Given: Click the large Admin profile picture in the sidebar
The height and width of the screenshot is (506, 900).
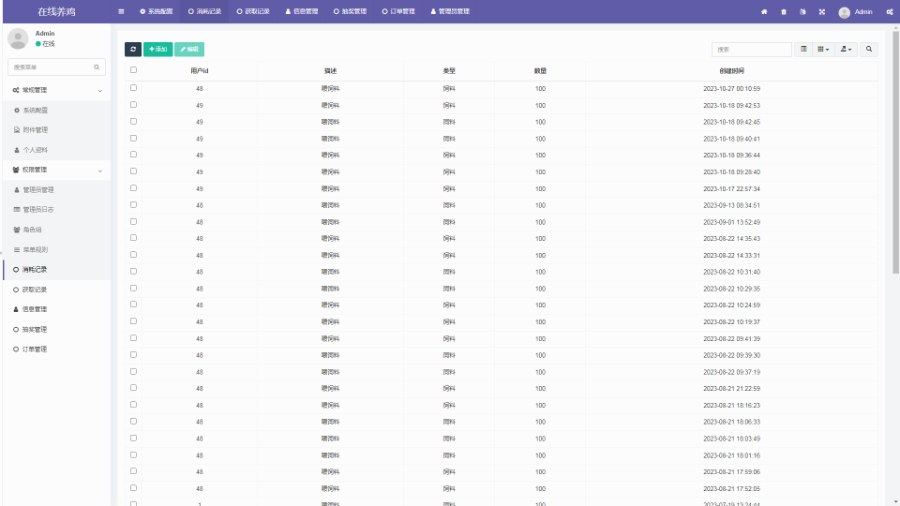Looking at the screenshot, I should tap(18, 39).
